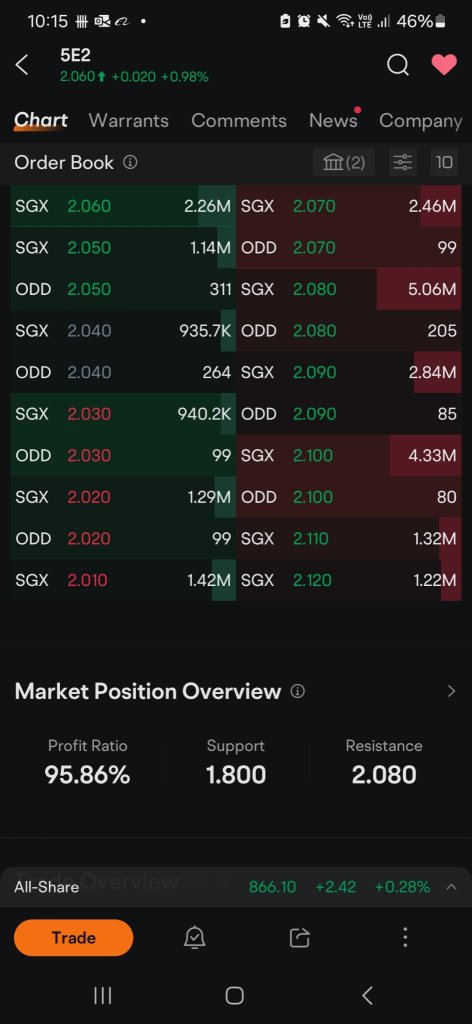Change order book depth from 10
This screenshot has height=1024, width=472.
[444, 162]
